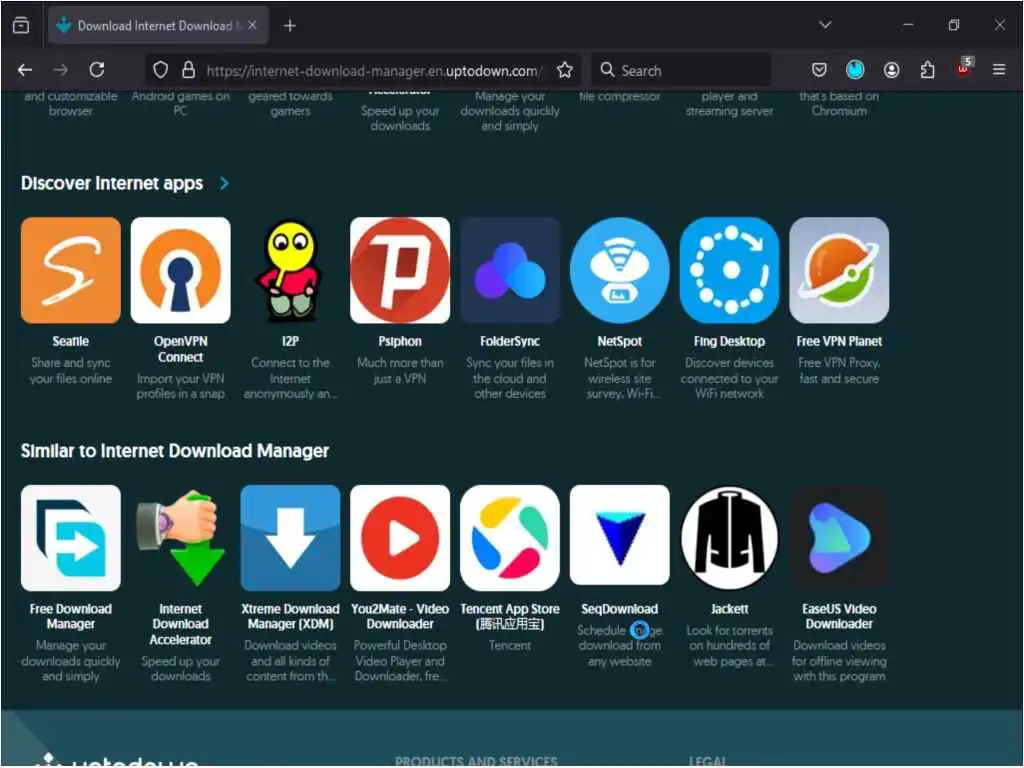
Task: Click the Free VPN Planet title
Action: (x=839, y=342)
